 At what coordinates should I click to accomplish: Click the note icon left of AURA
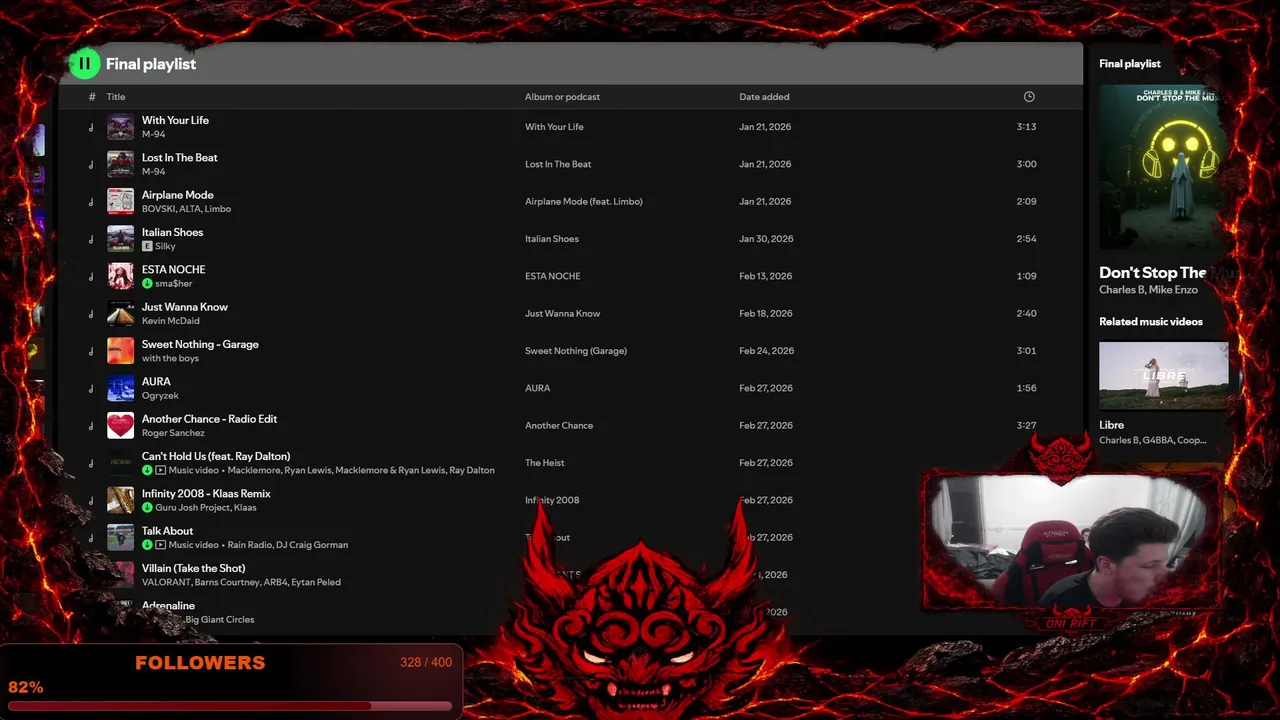[x=91, y=389]
